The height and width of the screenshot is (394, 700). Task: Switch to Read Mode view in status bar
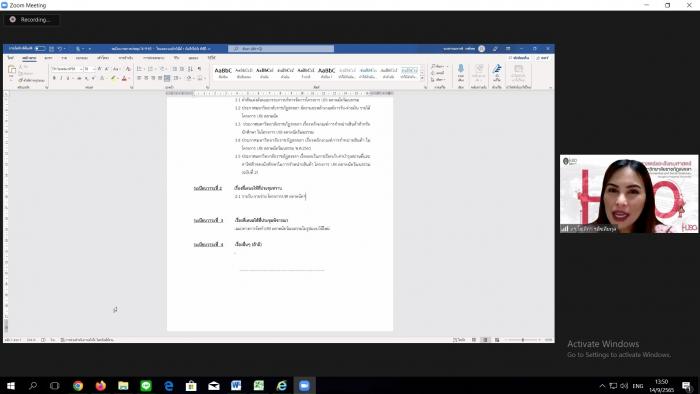(474, 340)
